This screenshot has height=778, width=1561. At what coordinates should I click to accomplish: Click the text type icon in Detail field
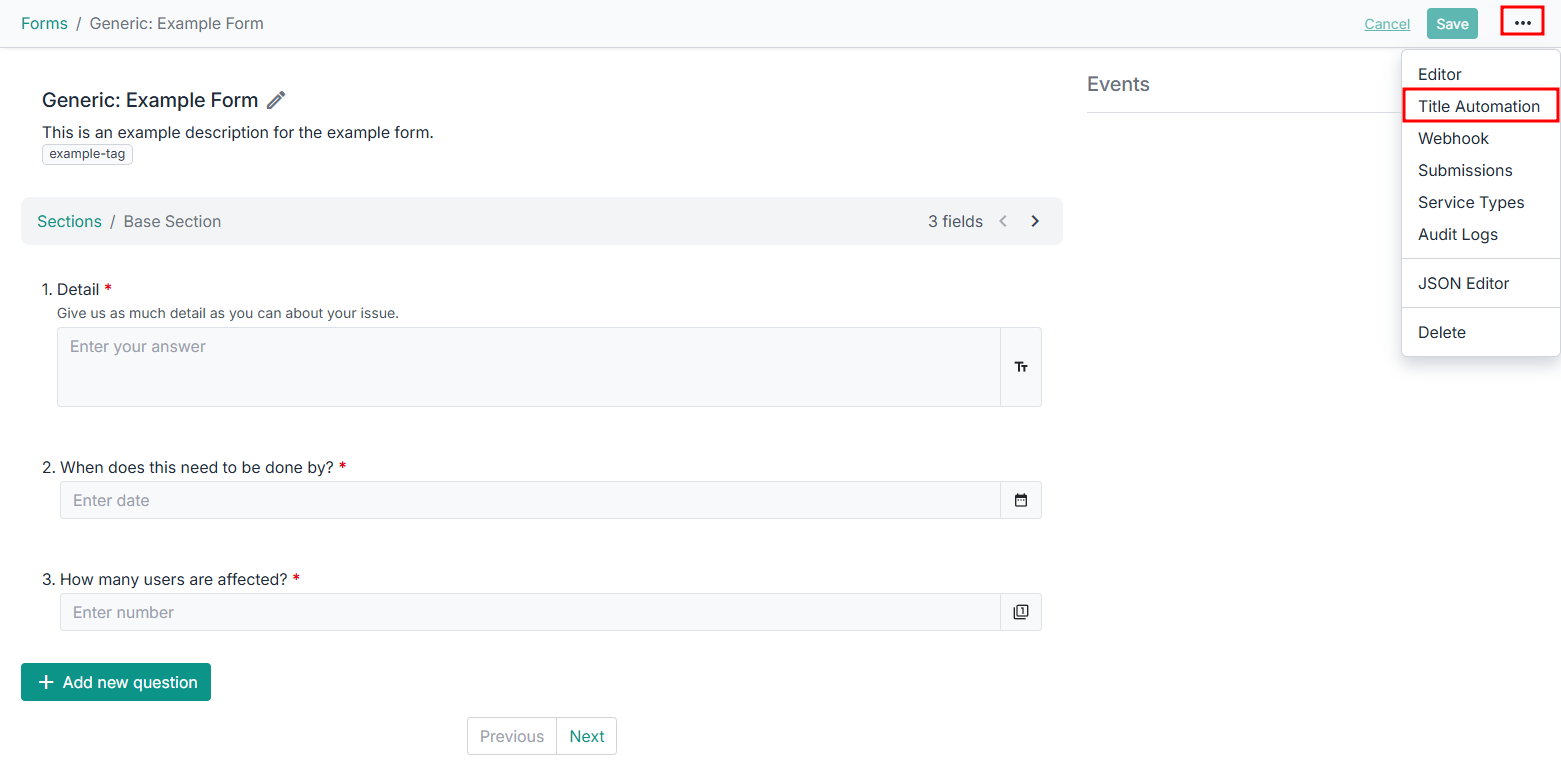coord(1021,367)
